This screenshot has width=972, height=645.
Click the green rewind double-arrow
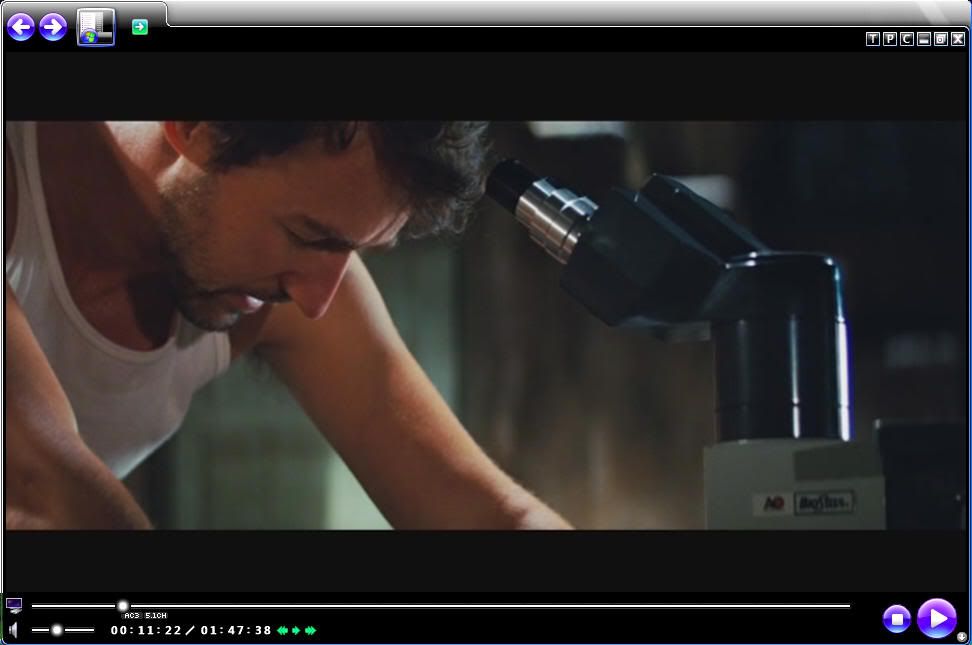pyautogui.click(x=282, y=630)
